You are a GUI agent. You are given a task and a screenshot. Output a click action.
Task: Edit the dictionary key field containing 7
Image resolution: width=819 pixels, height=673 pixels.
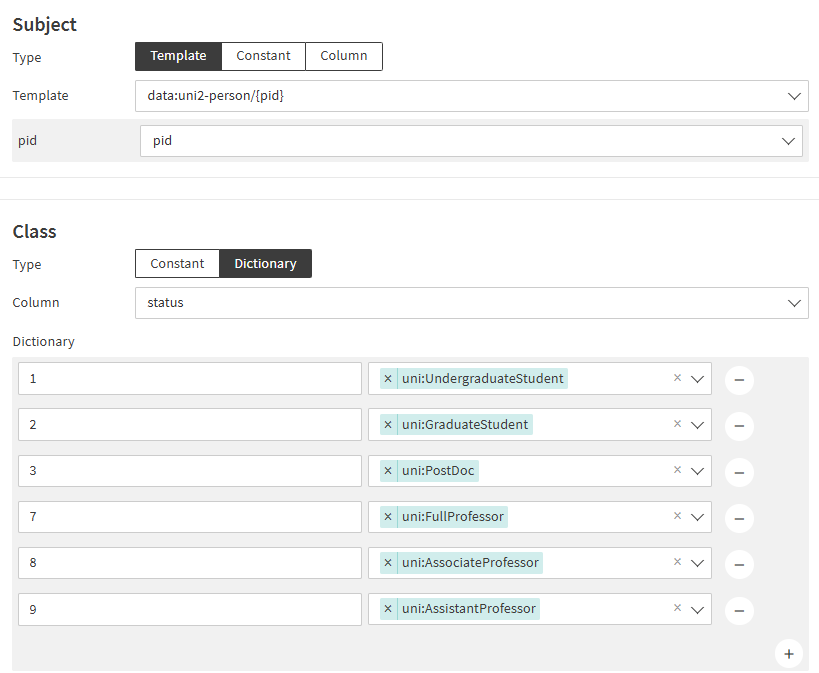[x=189, y=517]
